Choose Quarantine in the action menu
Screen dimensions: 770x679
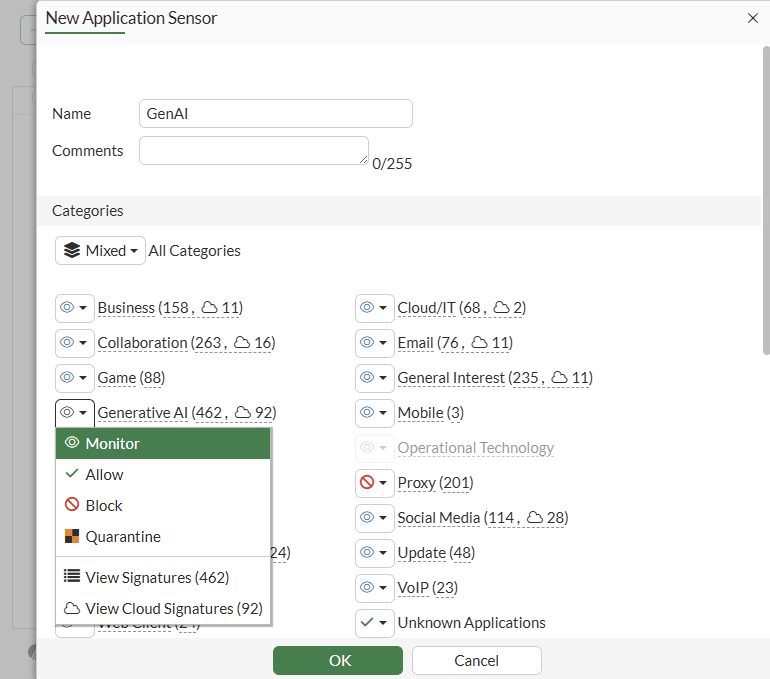click(122, 537)
